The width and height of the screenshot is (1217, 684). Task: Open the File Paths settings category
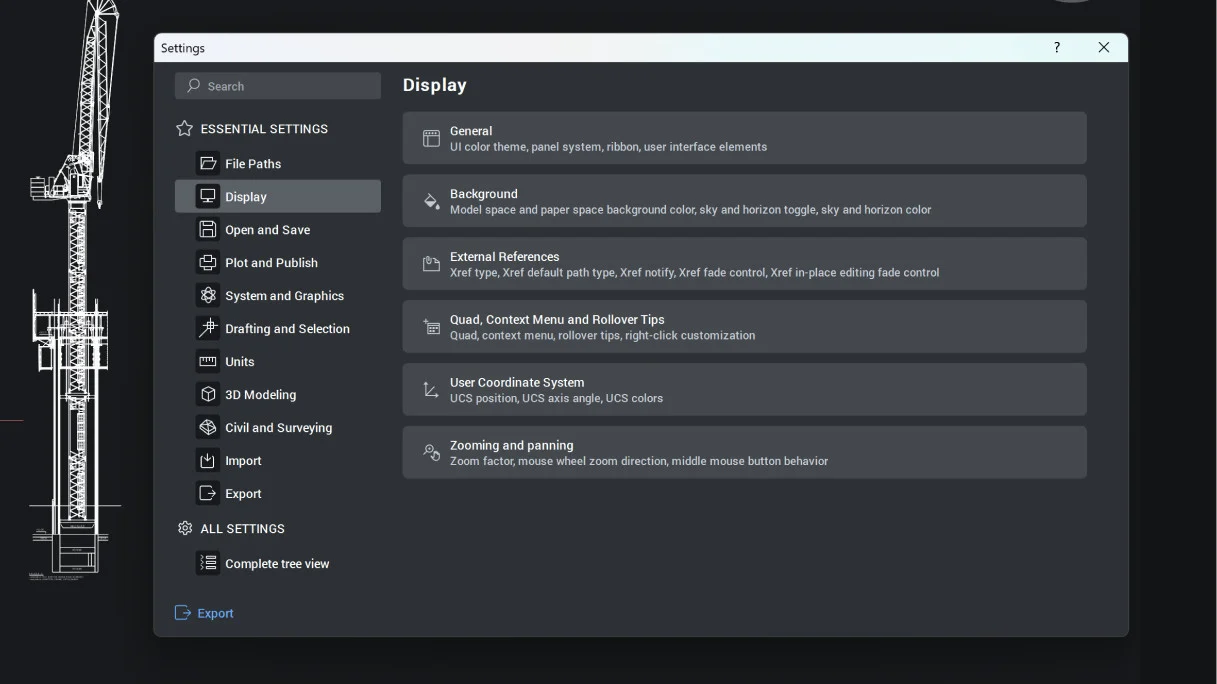tap(278, 163)
